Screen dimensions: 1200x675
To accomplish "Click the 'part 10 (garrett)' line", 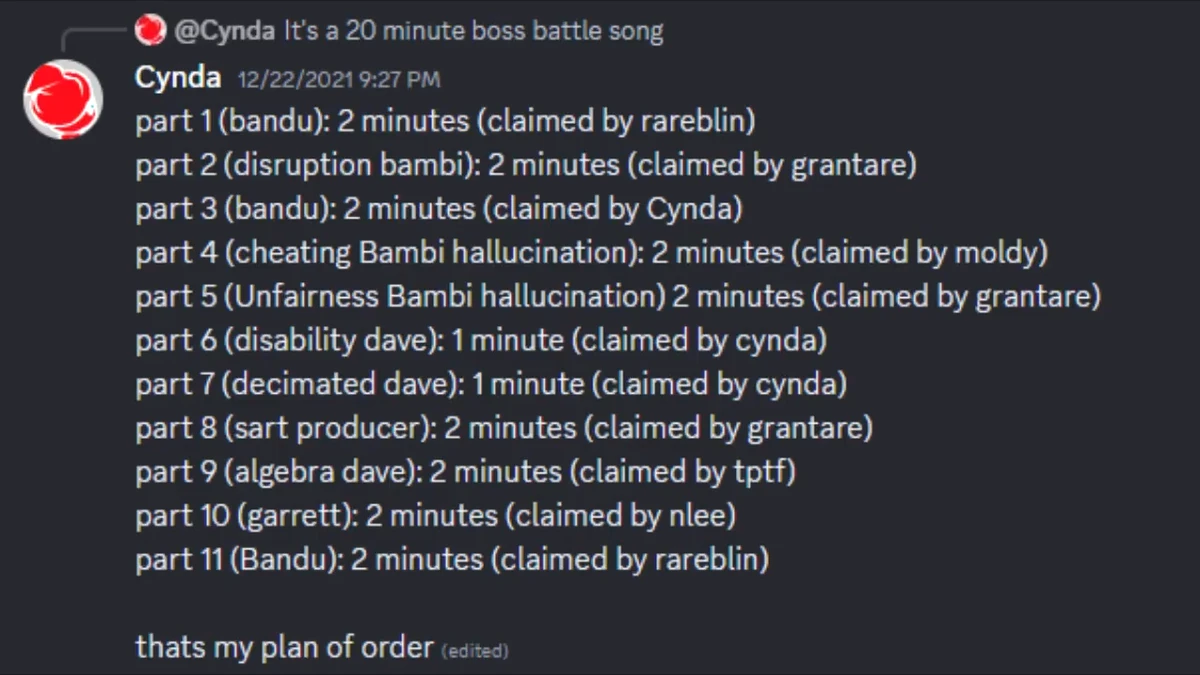I will tap(436, 516).
